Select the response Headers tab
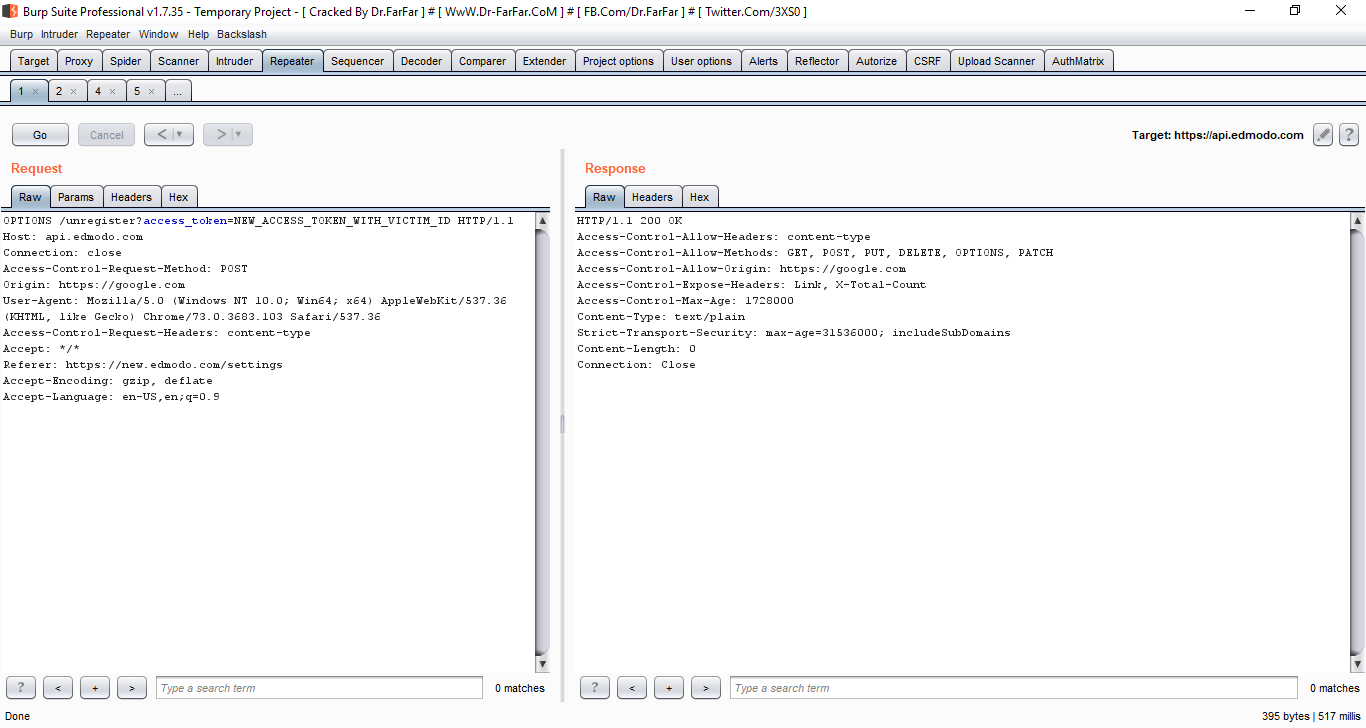The image size is (1366, 728). [652, 197]
